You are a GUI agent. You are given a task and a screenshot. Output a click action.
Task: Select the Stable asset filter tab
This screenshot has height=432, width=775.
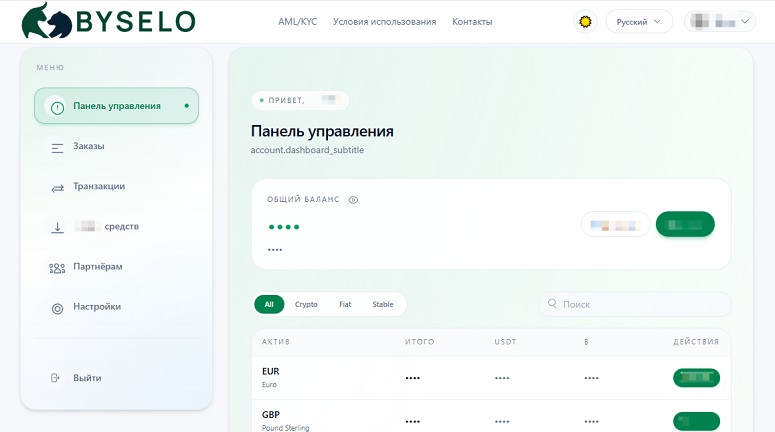(383, 304)
